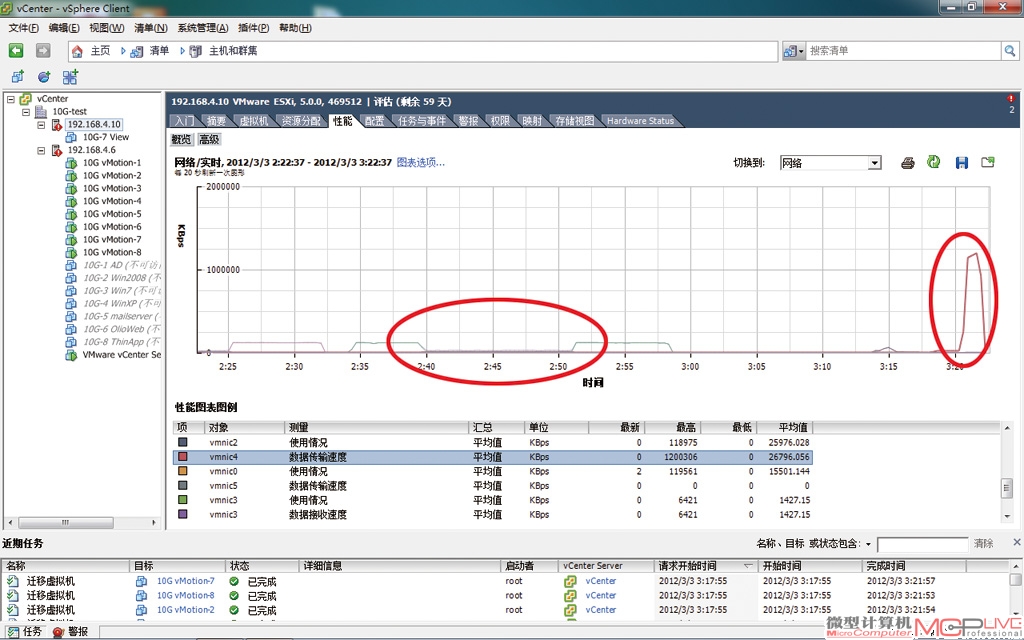1024x640 pixels.
Task: Click the vmnic4 red legend swatch
Action: coord(183,456)
